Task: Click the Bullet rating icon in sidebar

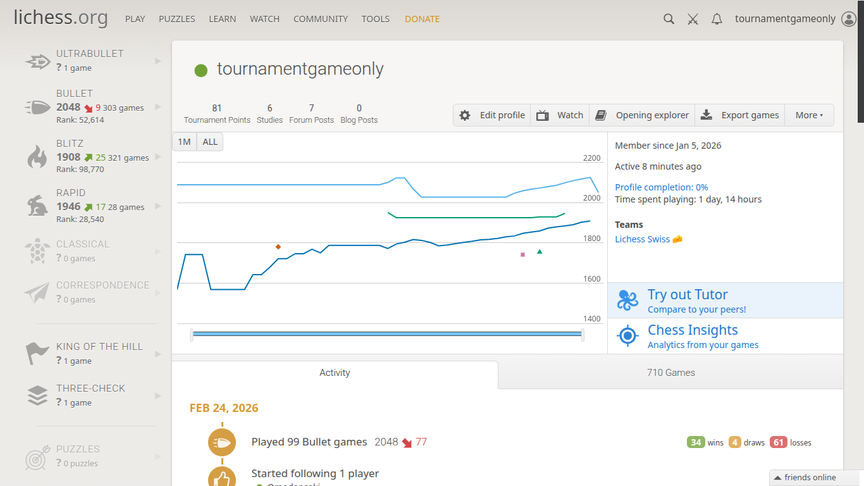Action: [37, 107]
